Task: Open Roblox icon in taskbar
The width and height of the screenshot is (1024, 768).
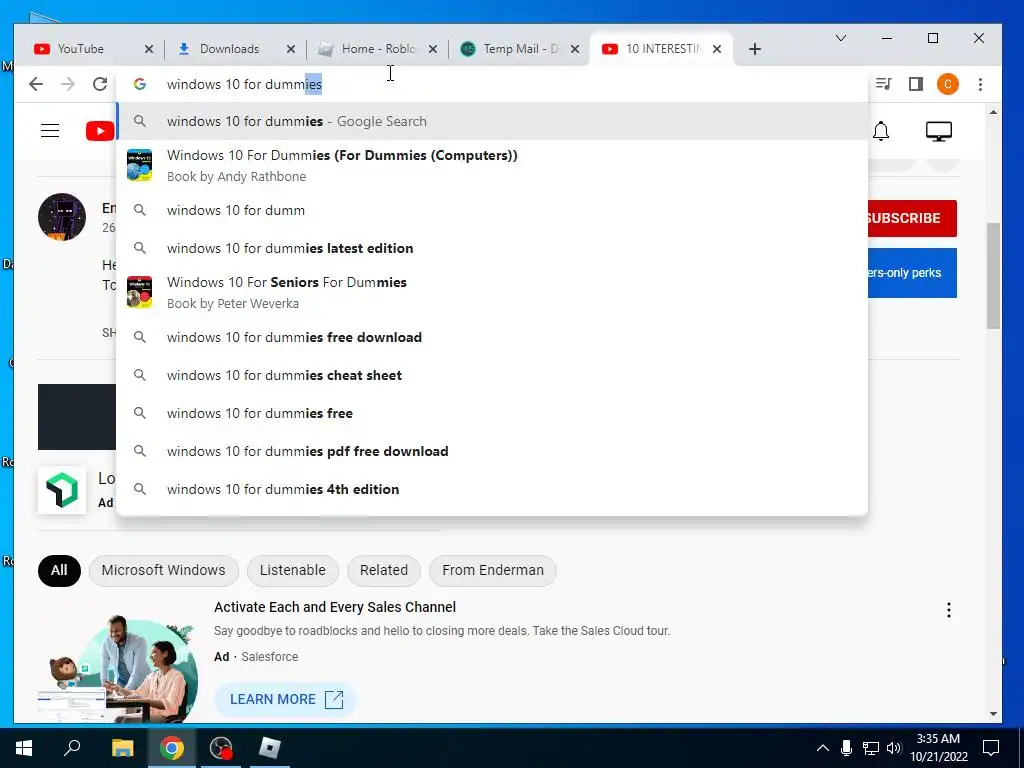Action: [x=270, y=748]
